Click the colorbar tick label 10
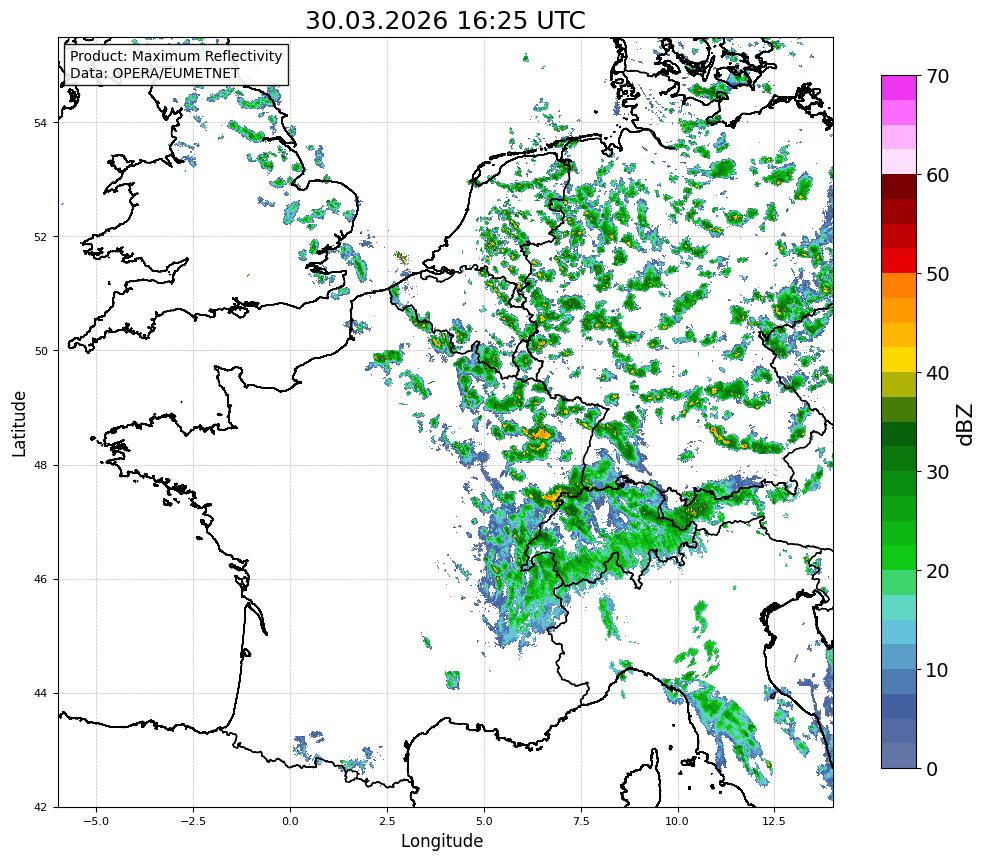This screenshot has height=860, width=985. click(937, 670)
